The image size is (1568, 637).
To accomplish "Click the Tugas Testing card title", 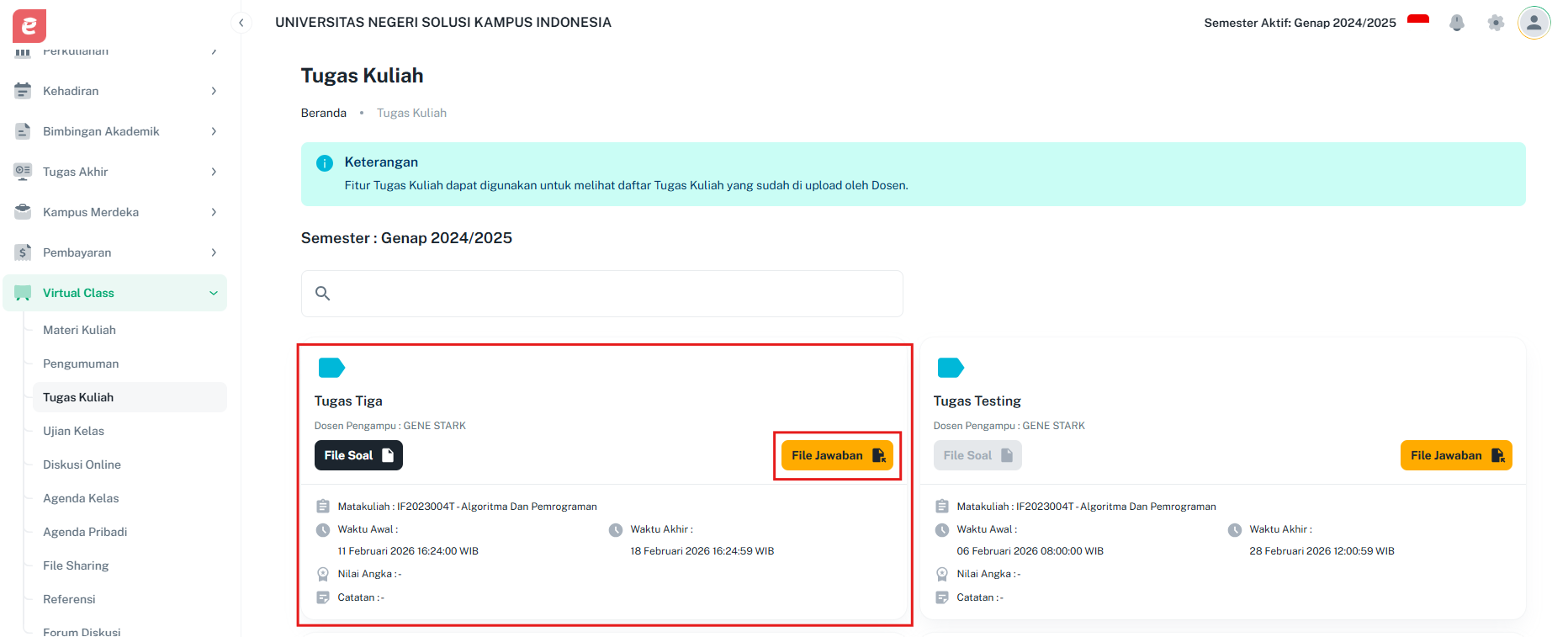I will (x=977, y=401).
